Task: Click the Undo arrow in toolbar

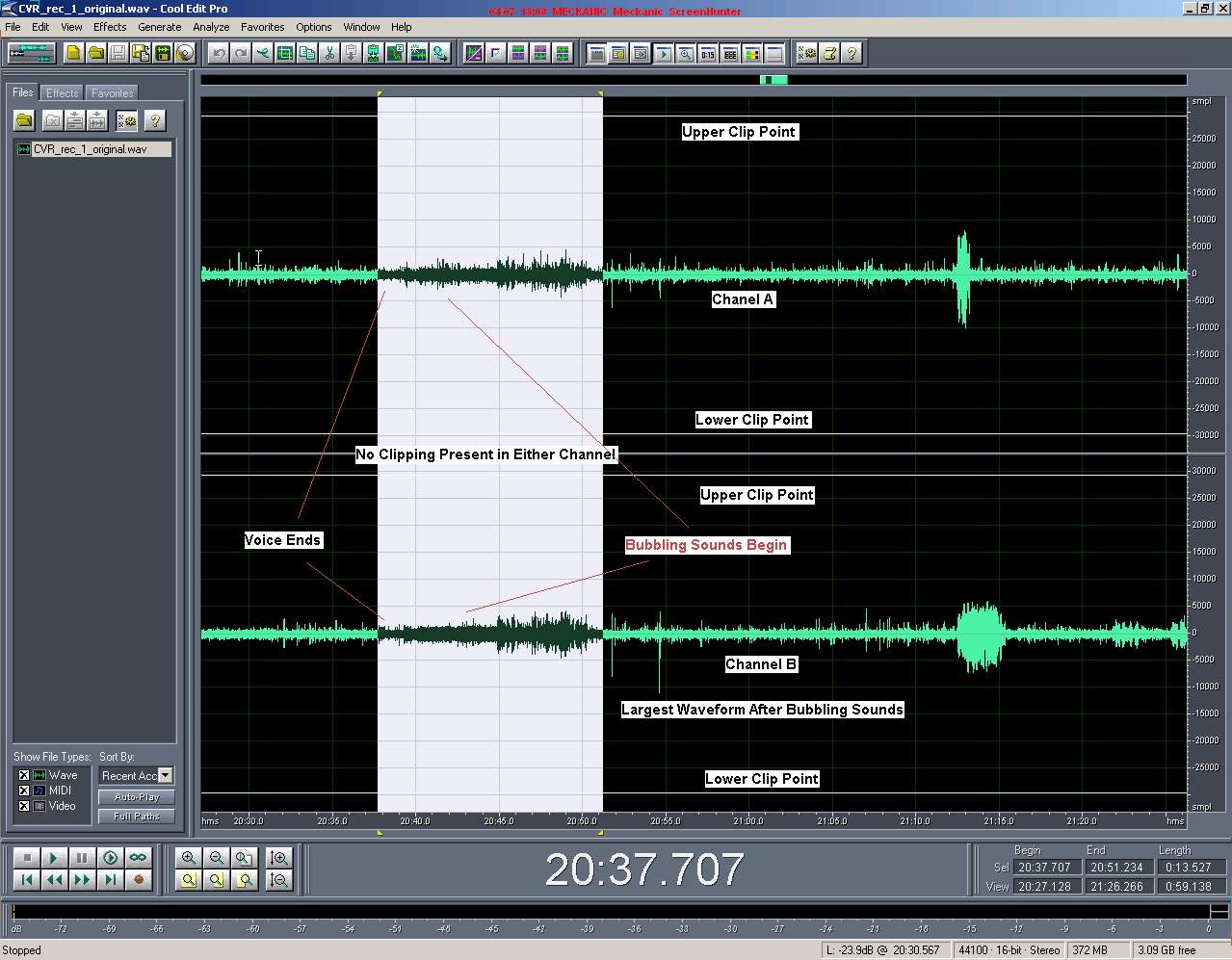Action: click(x=219, y=54)
